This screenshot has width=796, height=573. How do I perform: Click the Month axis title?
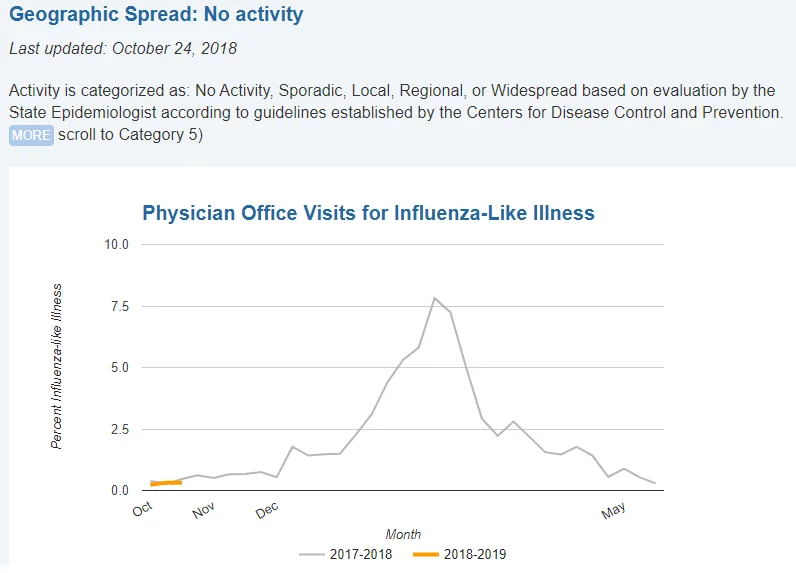(403, 534)
